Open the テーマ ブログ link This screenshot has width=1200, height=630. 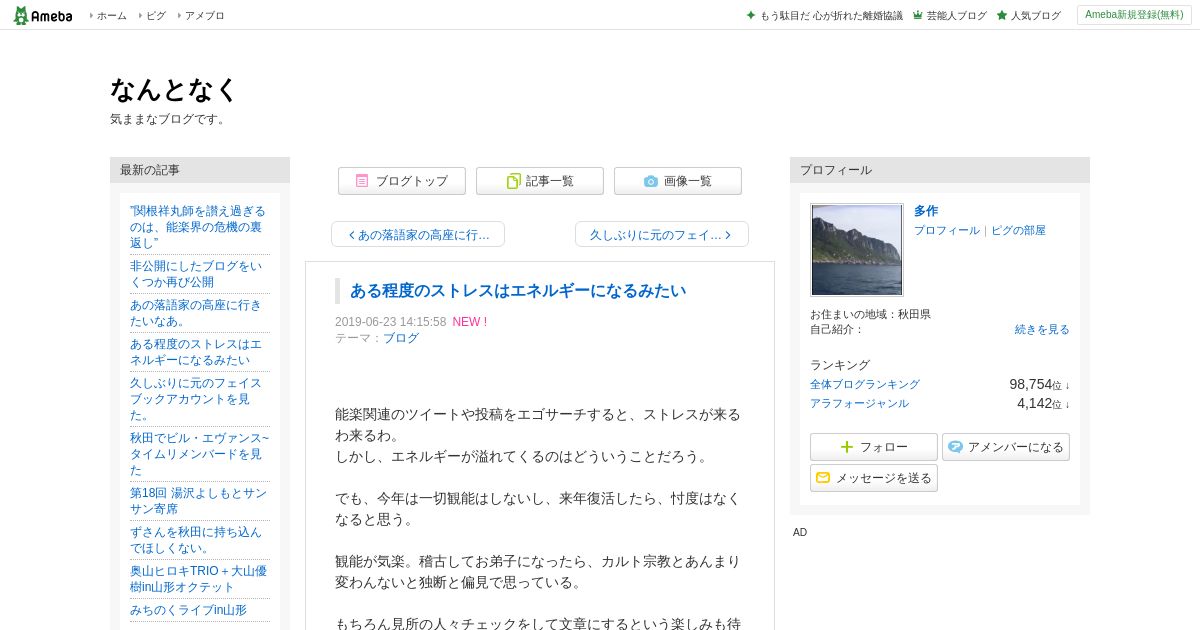(x=401, y=338)
